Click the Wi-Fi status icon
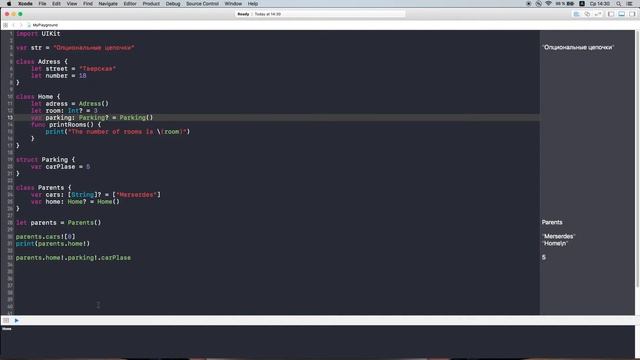 pos(548,4)
